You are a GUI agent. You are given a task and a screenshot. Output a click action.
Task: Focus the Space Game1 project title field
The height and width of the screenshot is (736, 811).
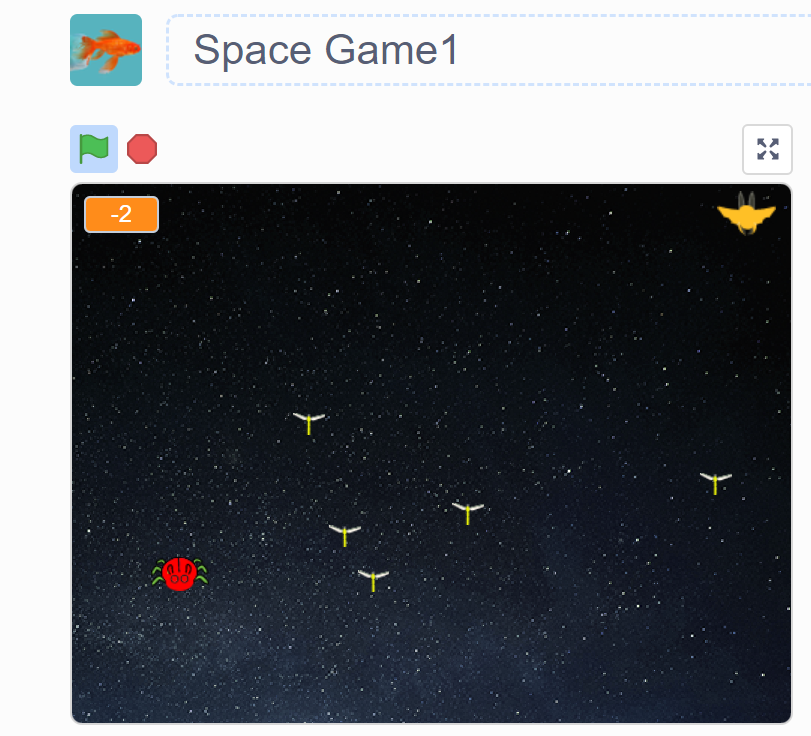489,50
